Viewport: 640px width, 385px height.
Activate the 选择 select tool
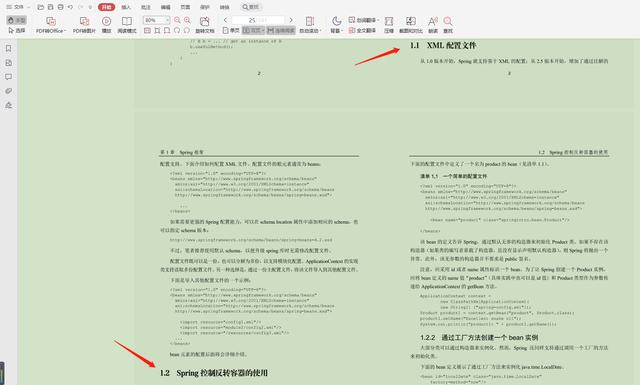point(17,31)
